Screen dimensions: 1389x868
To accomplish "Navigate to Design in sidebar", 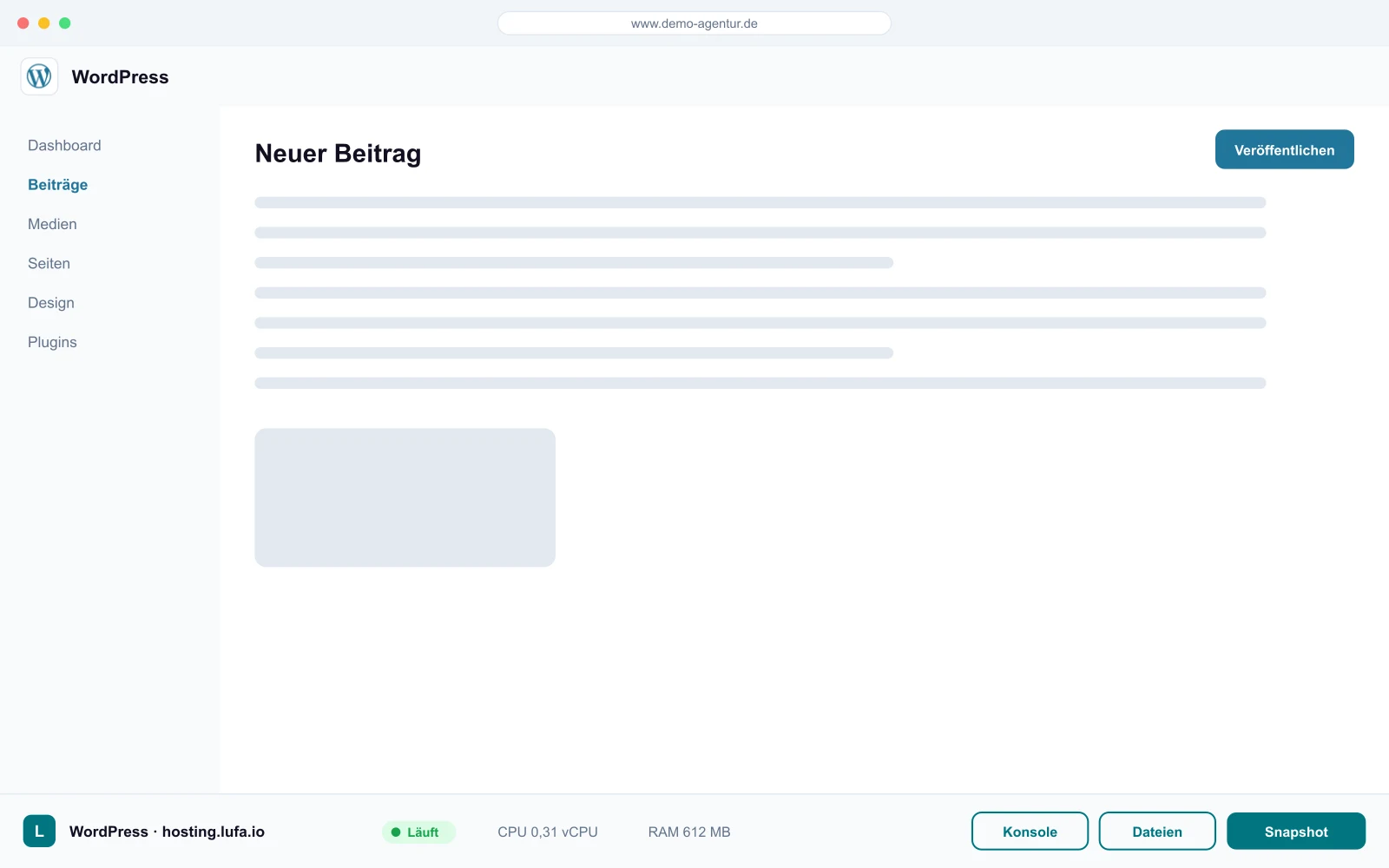I will (51, 303).
